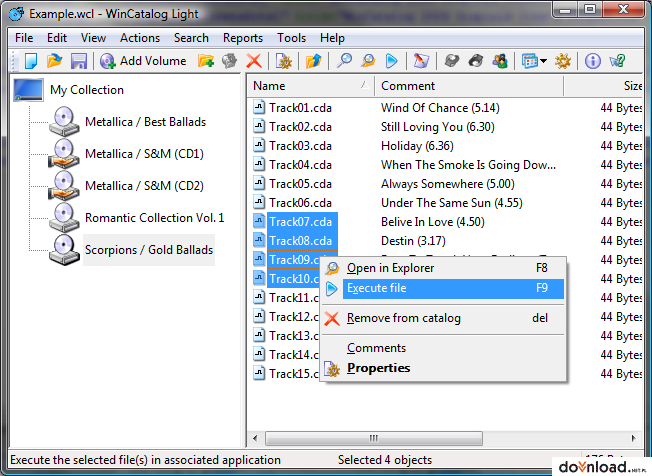Open the Help menu
The height and width of the screenshot is (476, 652).
[332, 38]
